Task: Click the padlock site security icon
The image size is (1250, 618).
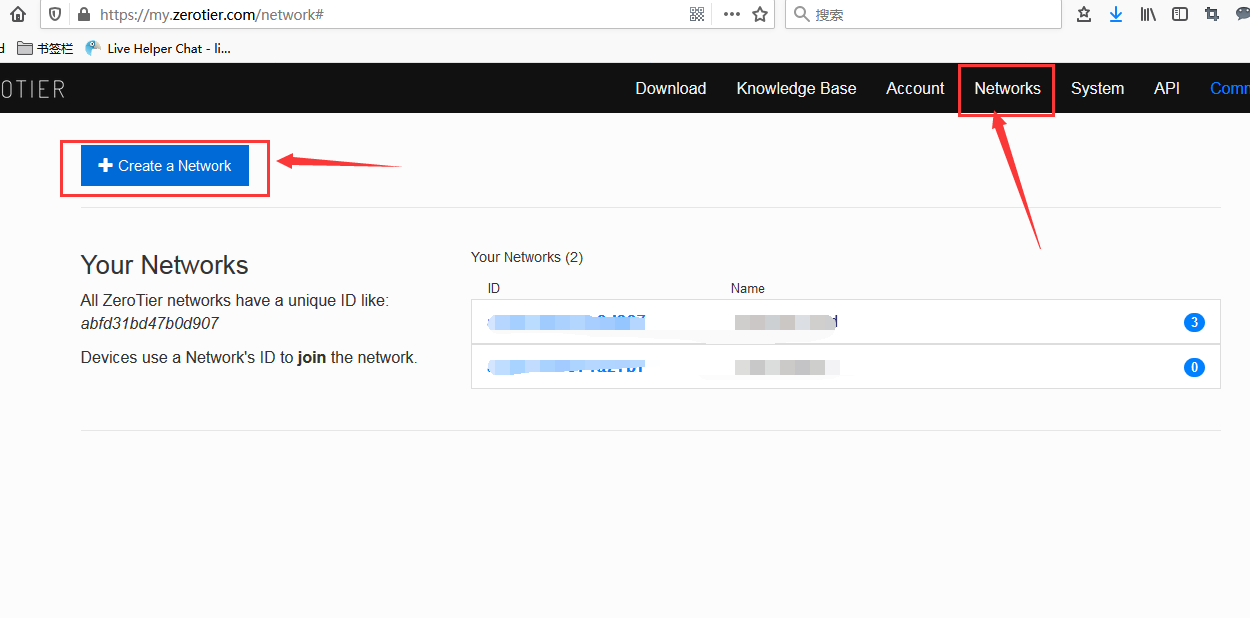Action: click(84, 14)
